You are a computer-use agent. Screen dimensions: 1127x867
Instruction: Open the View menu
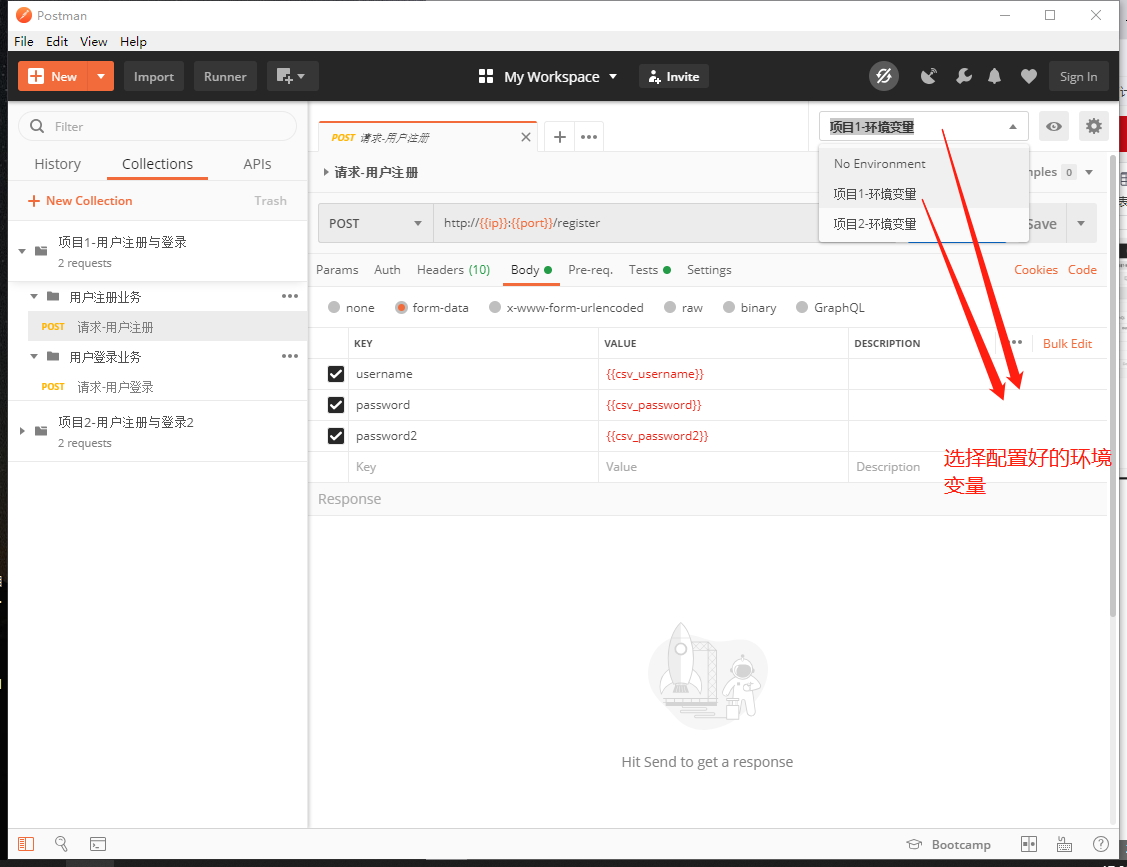click(x=93, y=41)
